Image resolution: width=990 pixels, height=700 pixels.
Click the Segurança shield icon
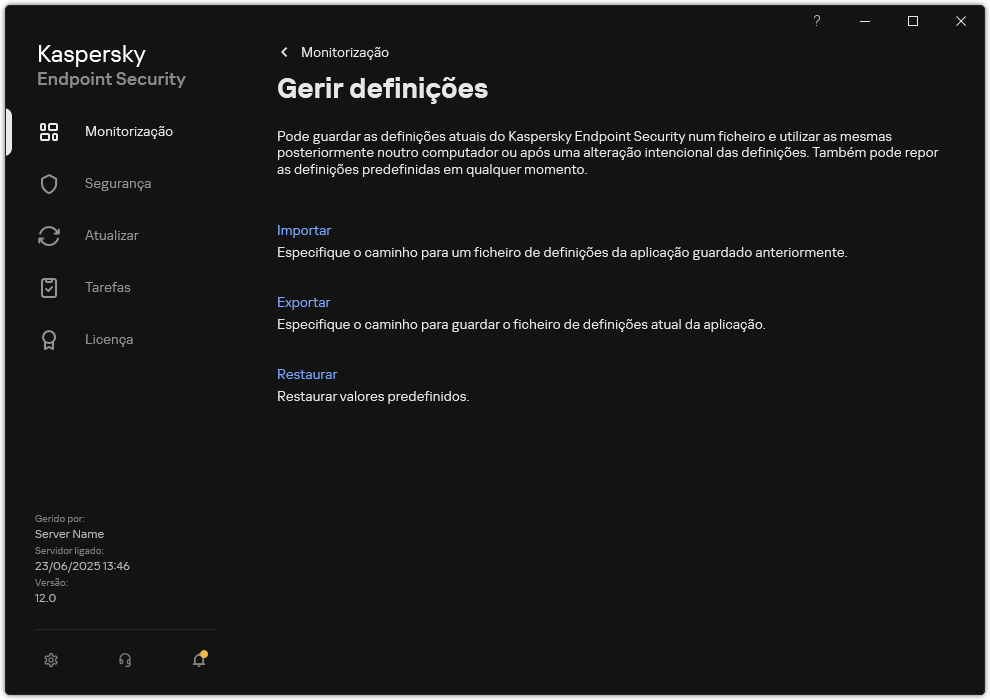(x=49, y=184)
